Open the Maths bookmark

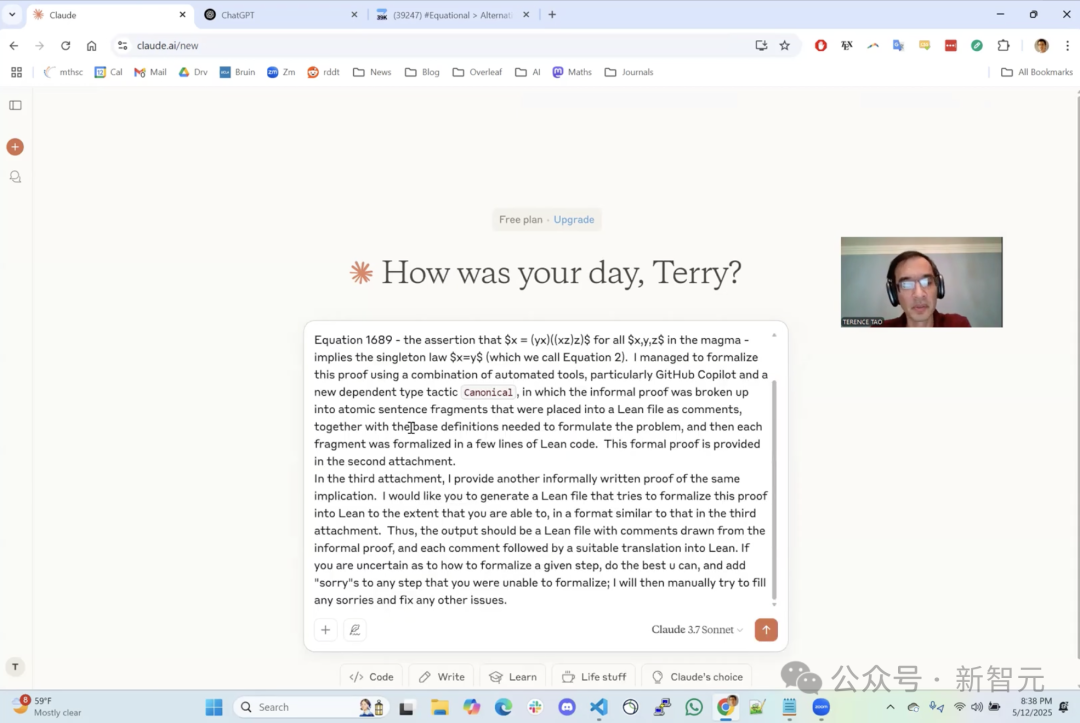(572, 72)
